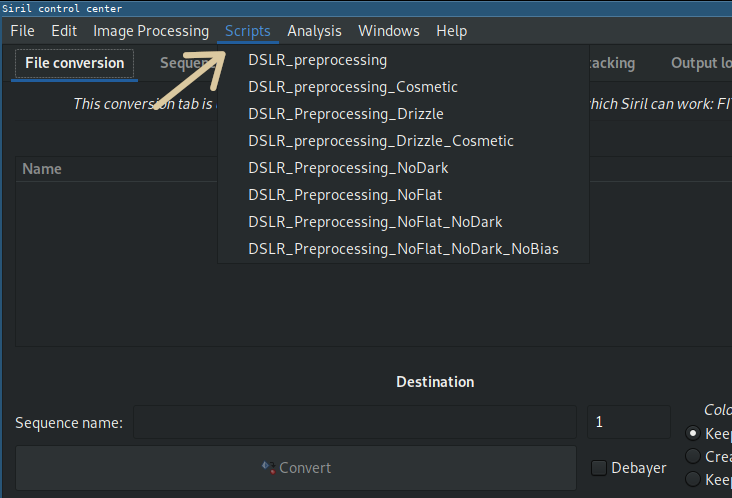Run DSLR_preprocessing_Drizzle_Cosmetic script
Image resolution: width=732 pixels, height=498 pixels.
403,141
